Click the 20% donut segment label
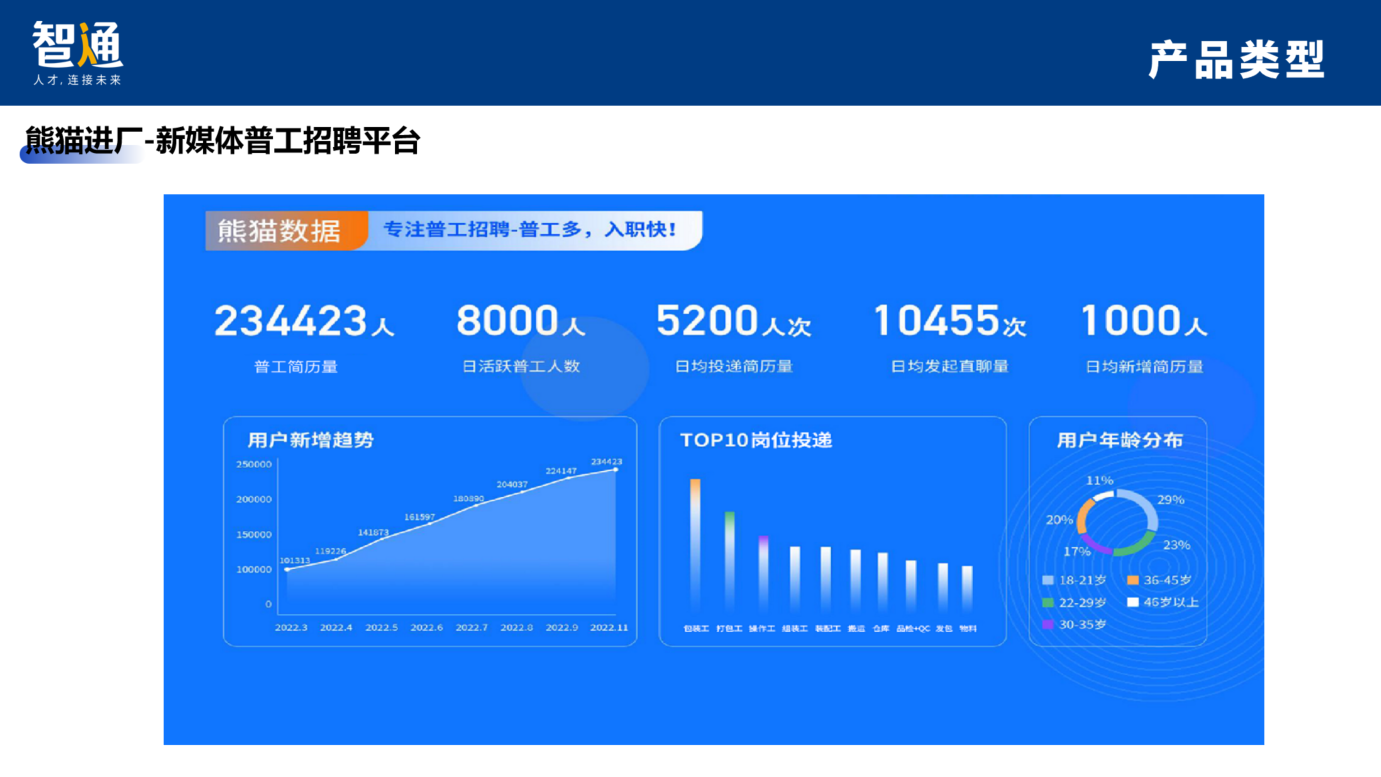 click(1060, 520)
